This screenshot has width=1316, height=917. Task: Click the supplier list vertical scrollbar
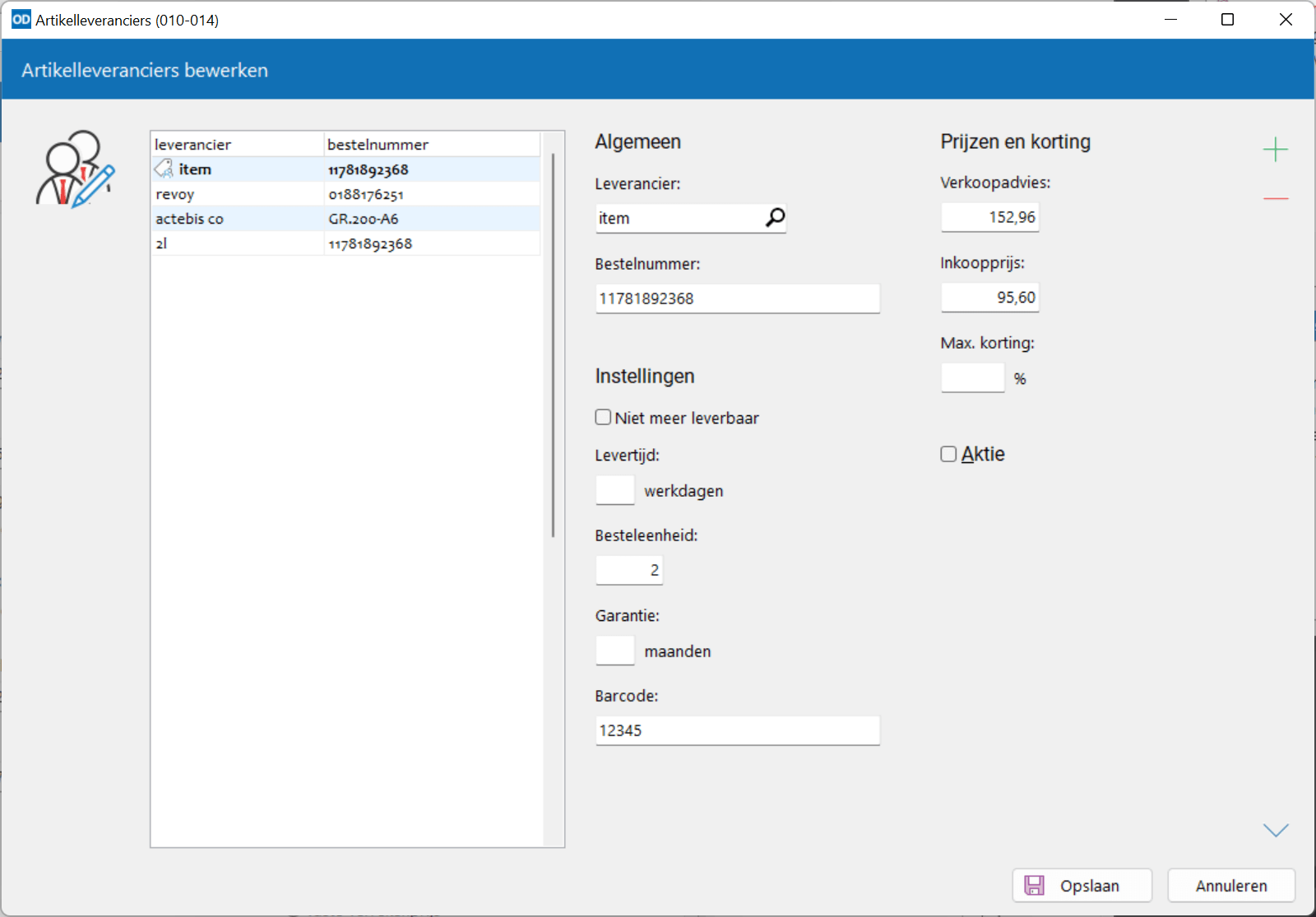point(554,345)
